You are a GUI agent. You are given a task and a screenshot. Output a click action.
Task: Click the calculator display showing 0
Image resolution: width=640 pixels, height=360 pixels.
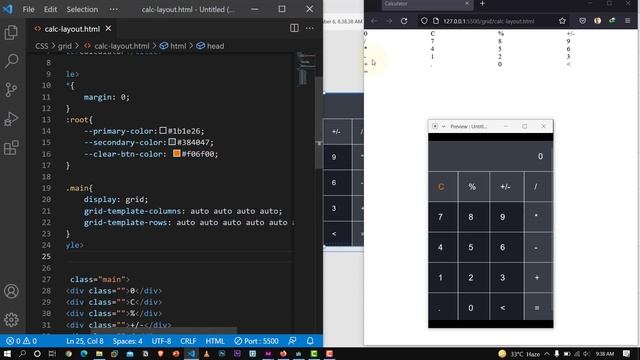click(490, 156)
